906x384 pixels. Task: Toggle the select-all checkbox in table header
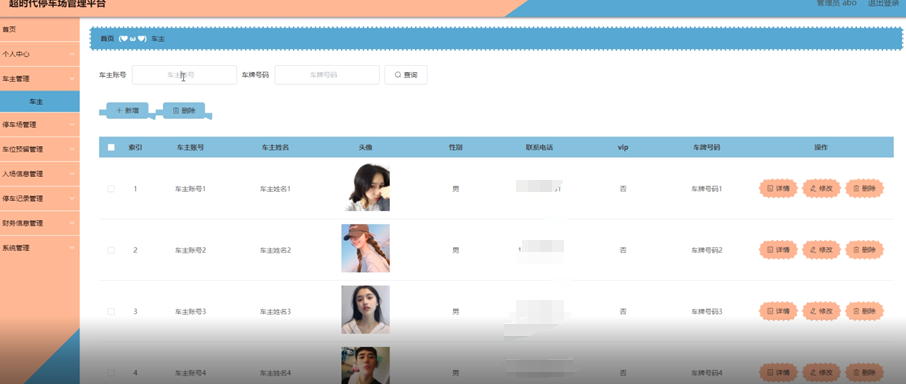coord(111,147)
